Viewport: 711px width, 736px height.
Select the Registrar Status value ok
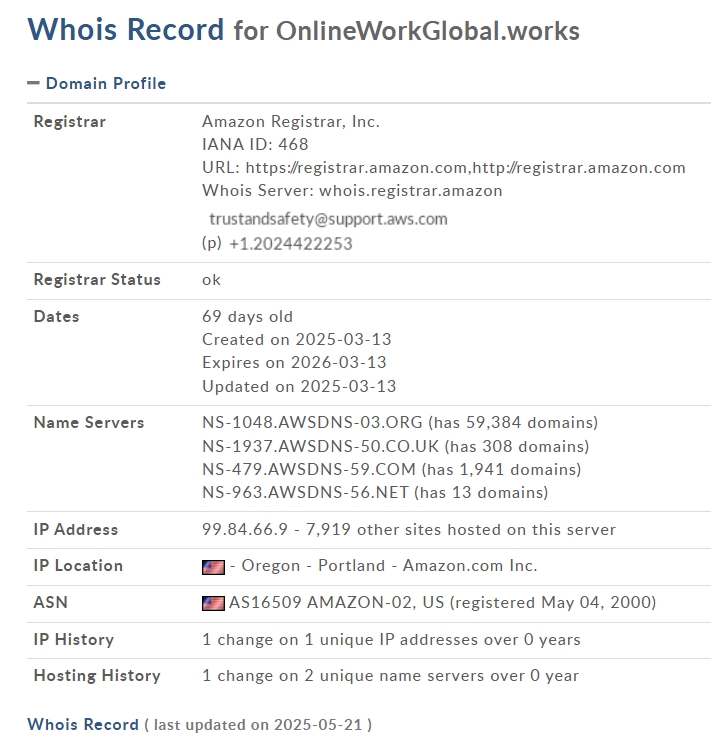[x=211, y=280]
